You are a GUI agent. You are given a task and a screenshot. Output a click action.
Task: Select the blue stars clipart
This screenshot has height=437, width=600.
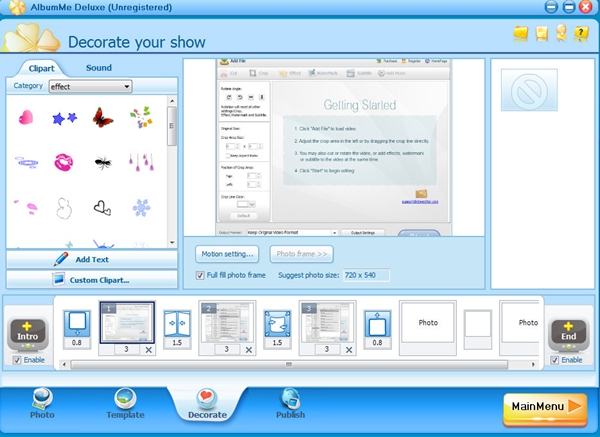[x=64, y=118]
